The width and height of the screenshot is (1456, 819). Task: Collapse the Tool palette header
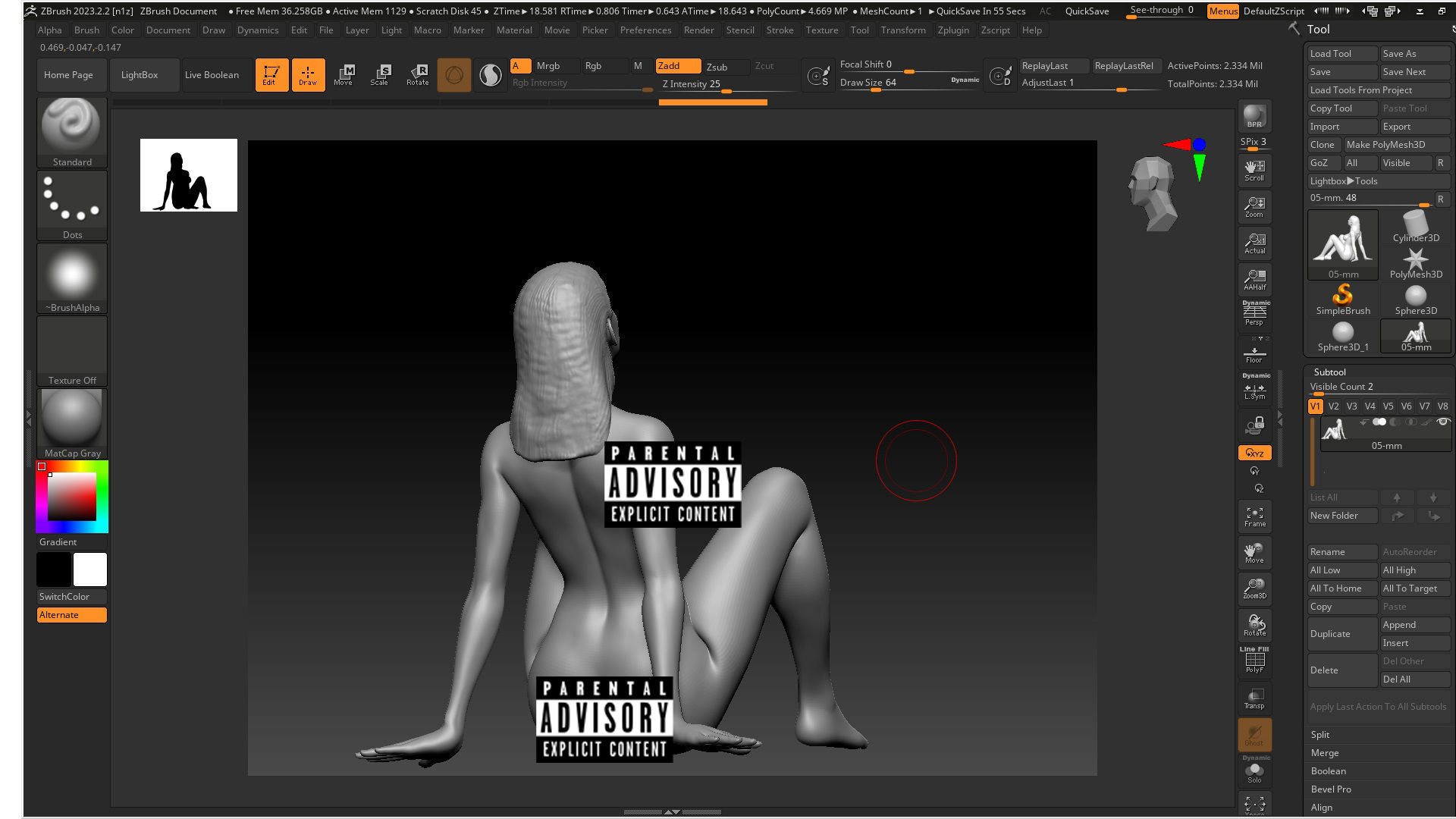tap(1318, 29)
